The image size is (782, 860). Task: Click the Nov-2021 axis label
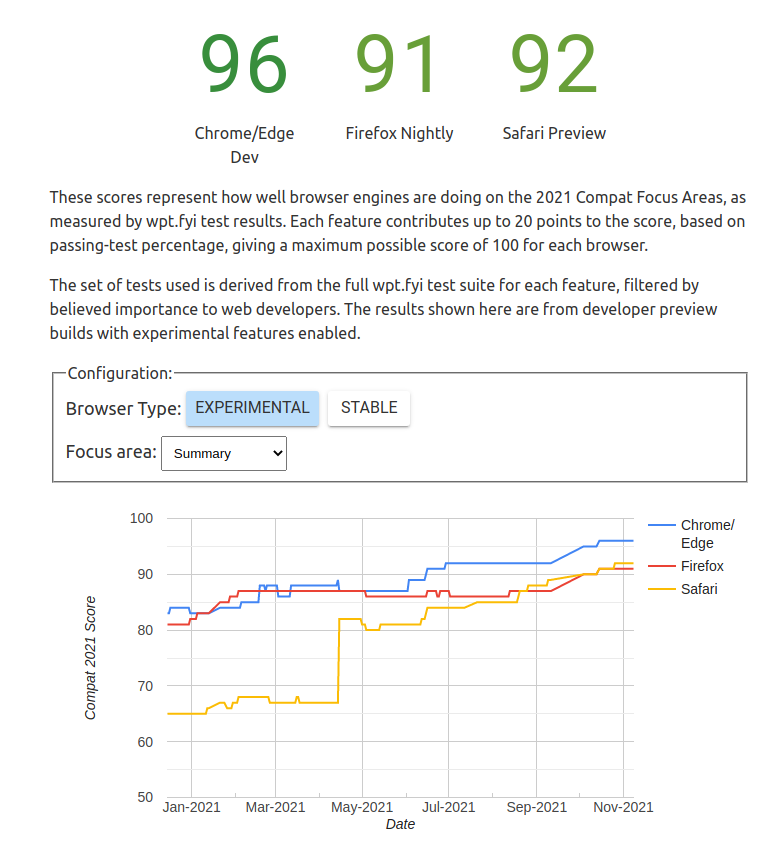[624, 807]
